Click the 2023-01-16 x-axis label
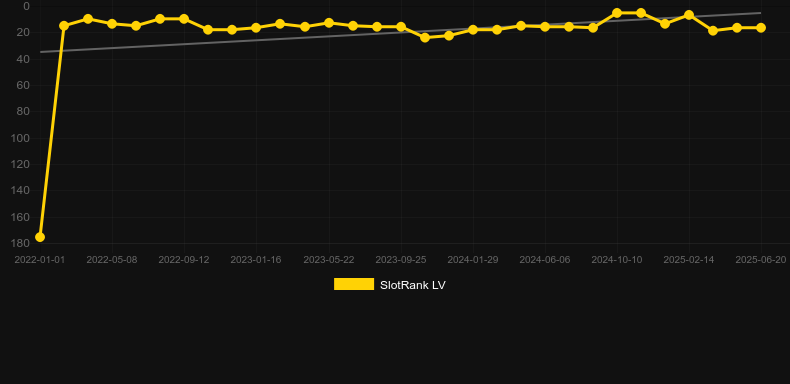790x384 pixels. (x=256, y=260)
